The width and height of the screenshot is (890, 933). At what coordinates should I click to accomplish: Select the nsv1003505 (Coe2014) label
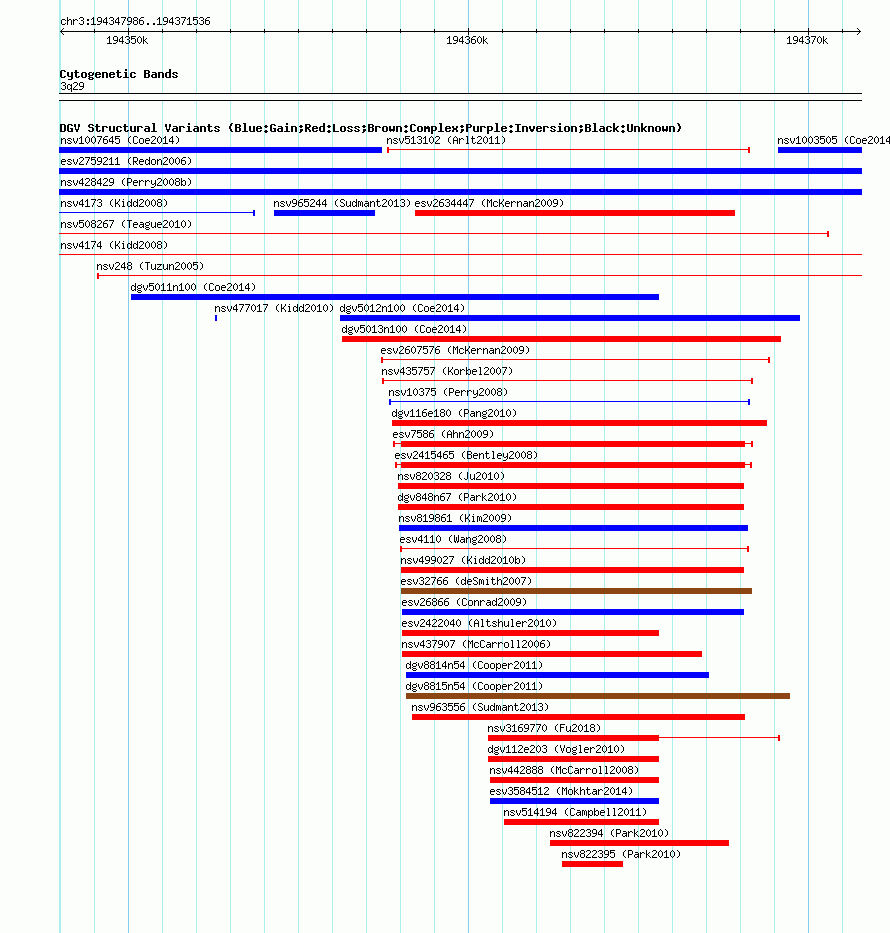833,140
